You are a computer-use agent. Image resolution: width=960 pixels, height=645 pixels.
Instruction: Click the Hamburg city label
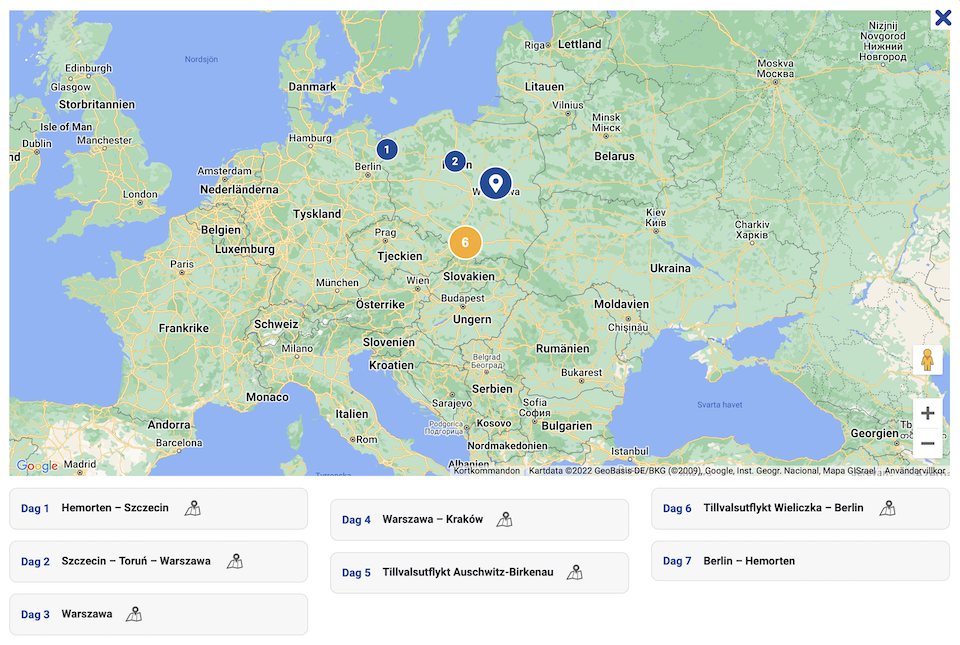pos(310,138)
